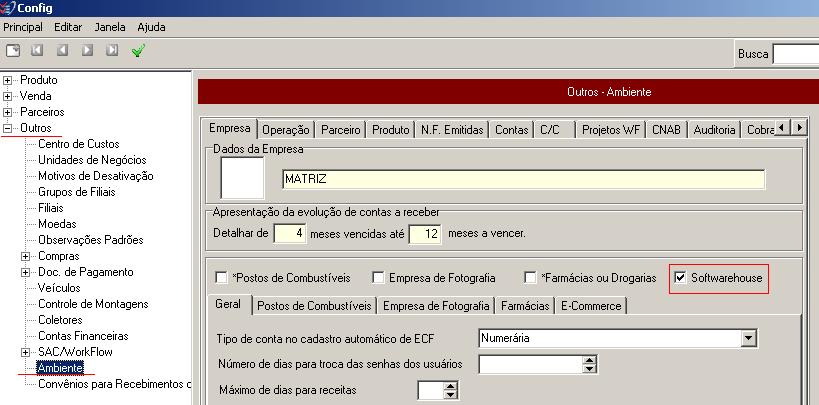Click the meses a vencer field showing 12
Screen dimensions: 819x405
(x=425, y=234)
